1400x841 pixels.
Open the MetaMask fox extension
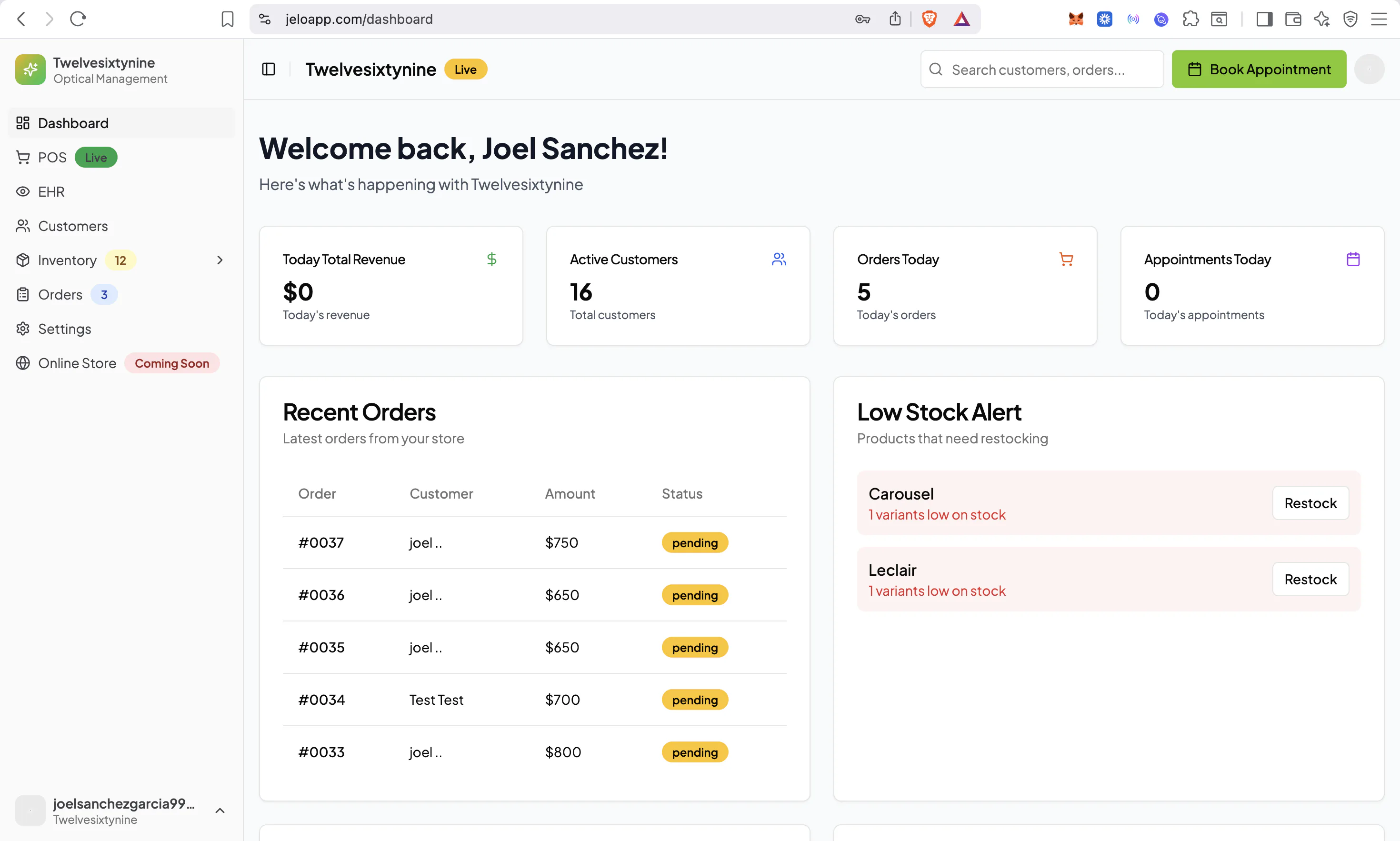point(1076,19)
